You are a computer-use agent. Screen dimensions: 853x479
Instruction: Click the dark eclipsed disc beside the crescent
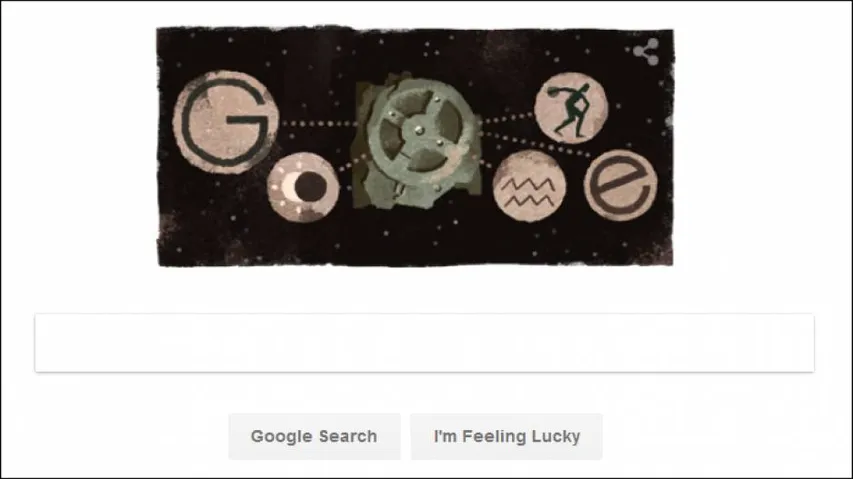click(x=310, y=186)
